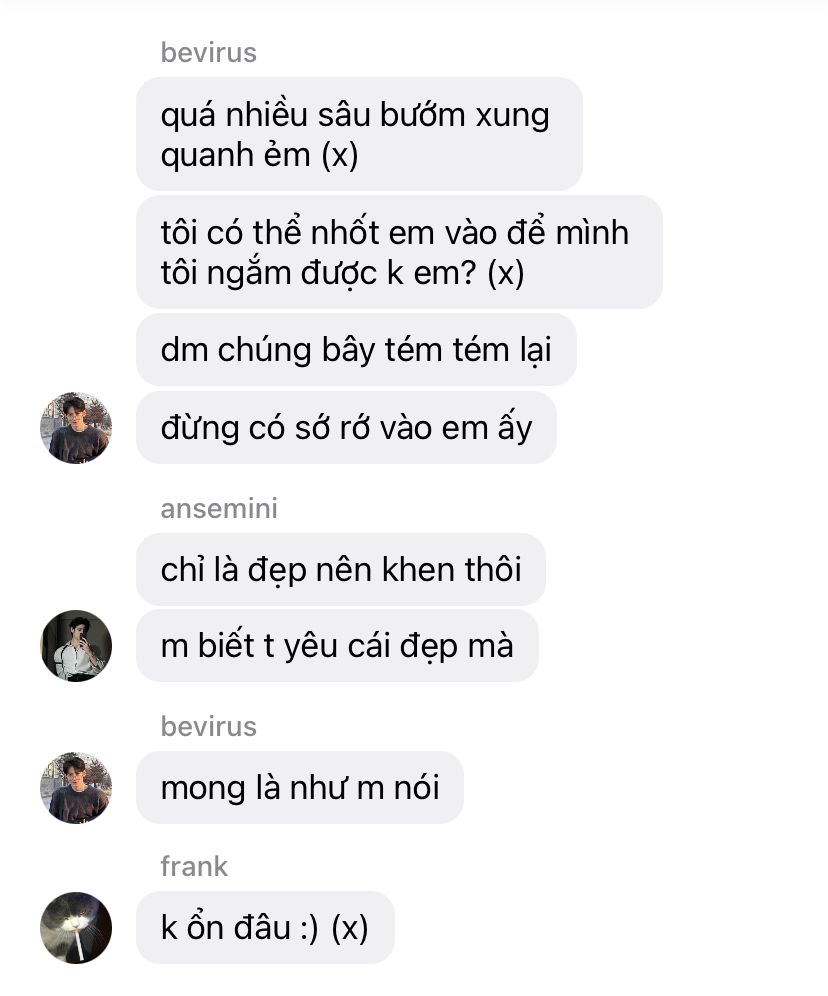Select the 'mong là như m nói' message bubble
Viewport: 828px width, 996px height.
300,788
